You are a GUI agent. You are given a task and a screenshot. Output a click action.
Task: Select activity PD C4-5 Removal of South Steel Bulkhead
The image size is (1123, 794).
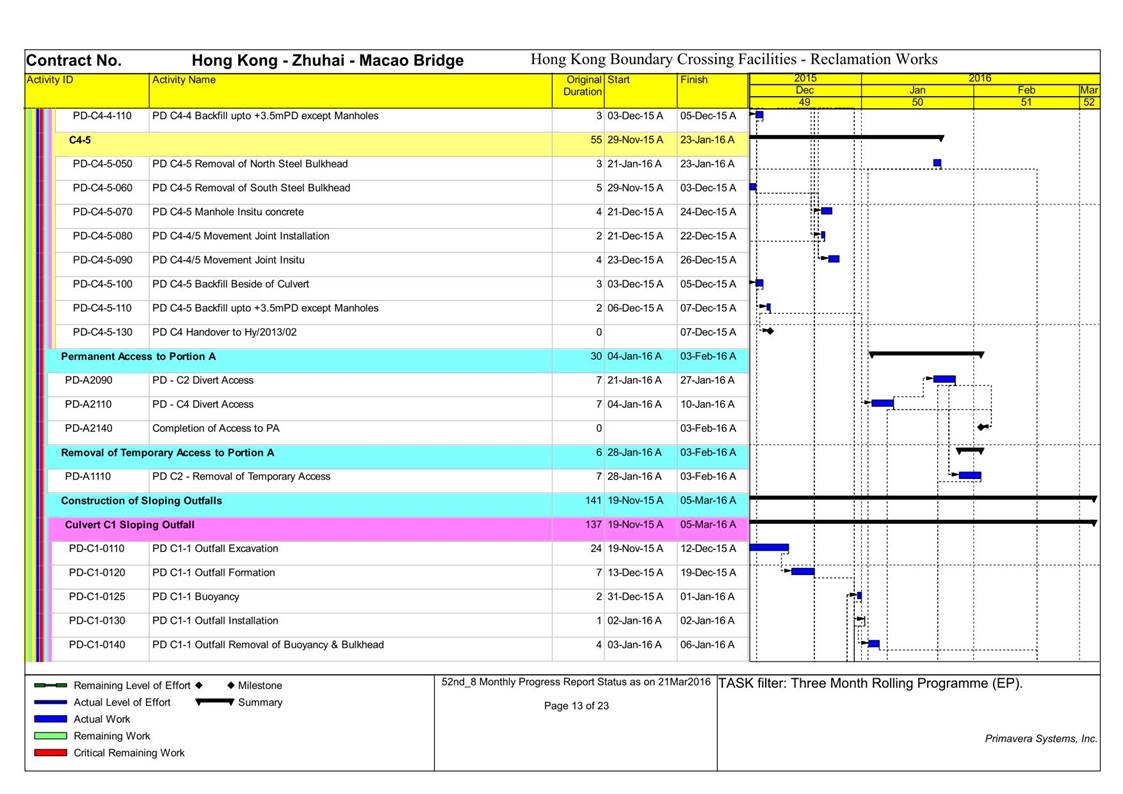(x=251, y=188)
